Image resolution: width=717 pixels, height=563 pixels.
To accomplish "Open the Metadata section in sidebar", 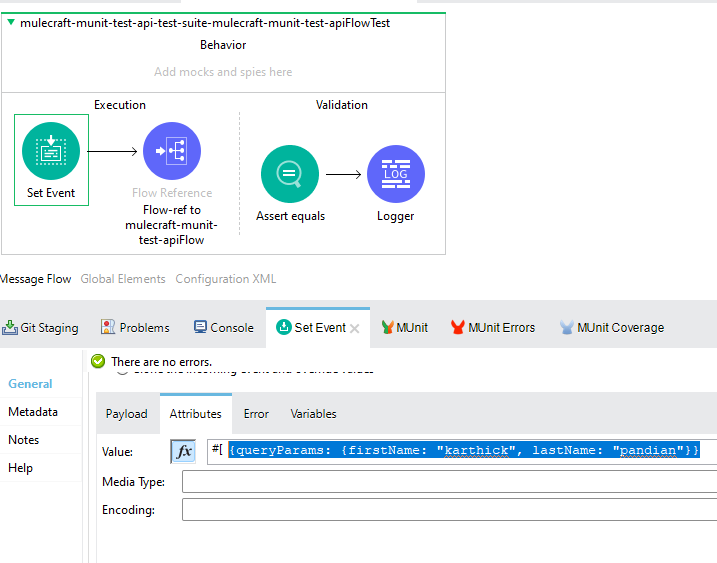I will pyautogui.click(x=33, y=412).
